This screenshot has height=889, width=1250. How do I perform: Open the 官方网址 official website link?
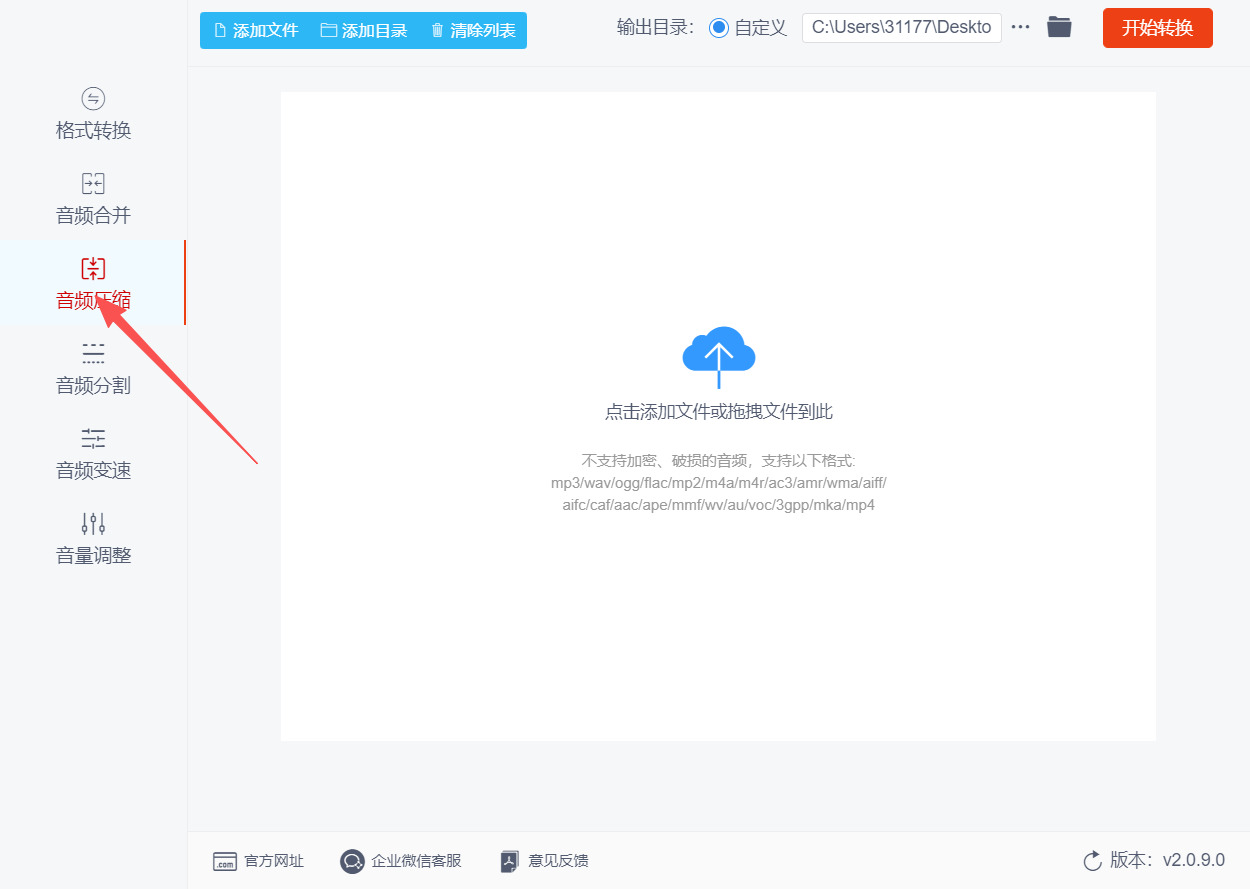coord(258,861)
